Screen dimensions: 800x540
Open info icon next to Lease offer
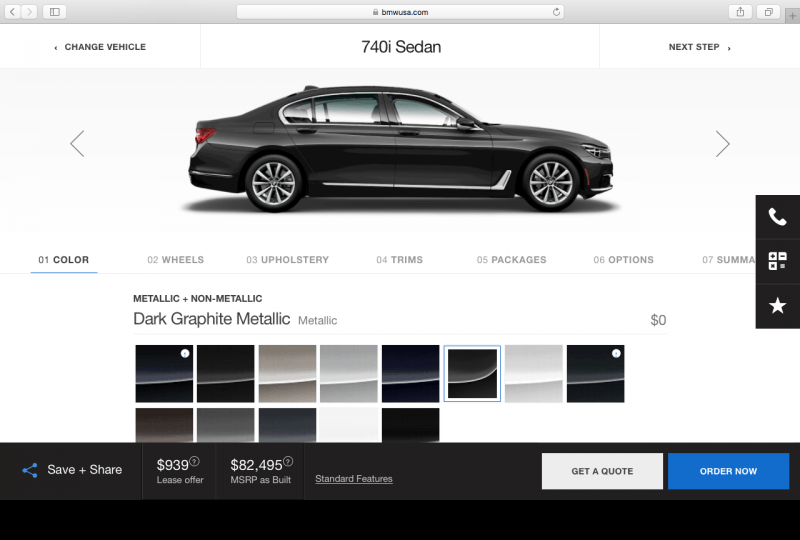coord(194,461)
